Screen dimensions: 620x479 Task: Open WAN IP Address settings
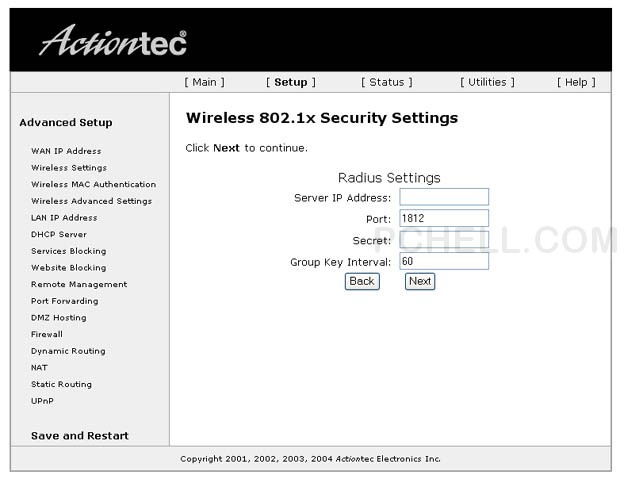[x=66, y=151]
